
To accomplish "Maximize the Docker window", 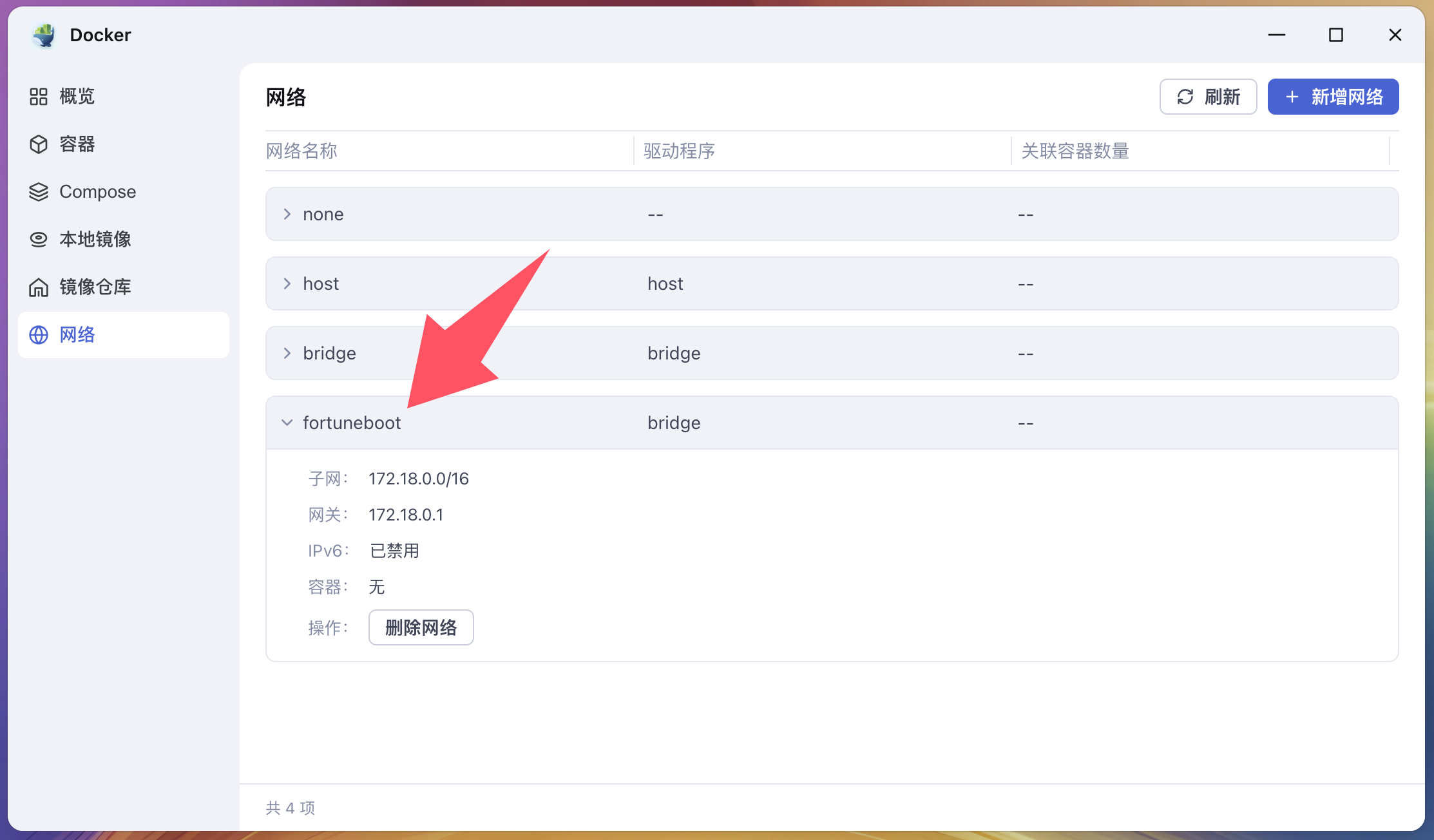I will (1335, 35).
